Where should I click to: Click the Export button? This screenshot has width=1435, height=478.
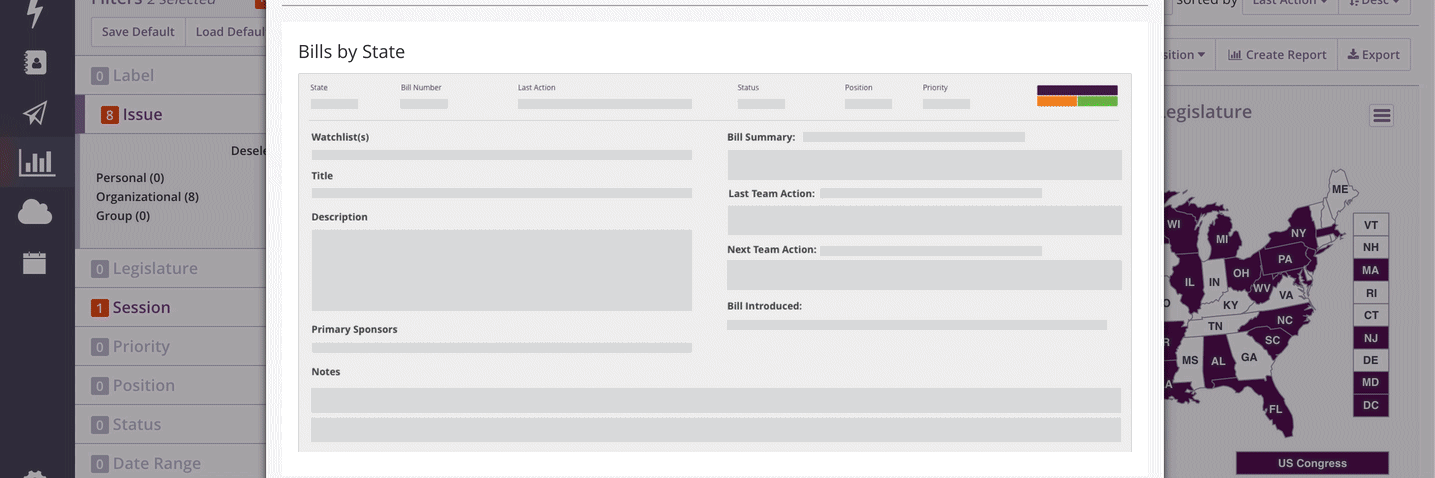(1373, 55)
